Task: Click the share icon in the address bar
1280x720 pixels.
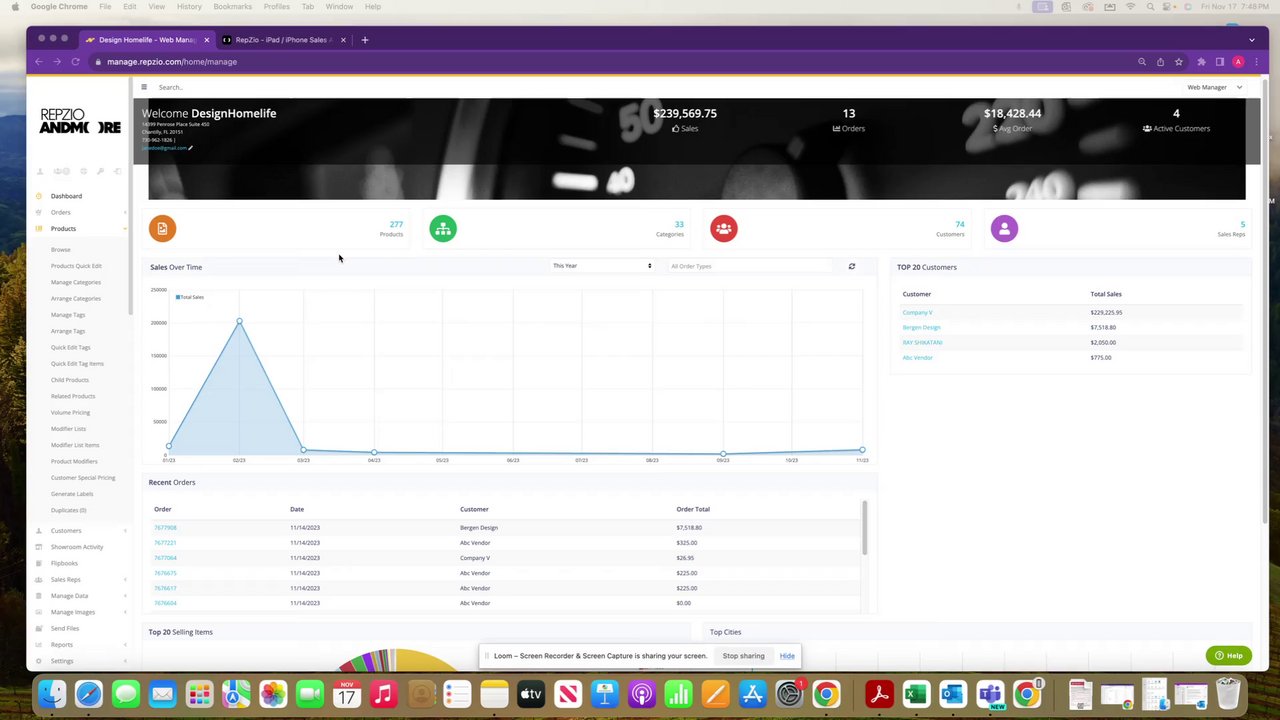Action: (1160, 62)
